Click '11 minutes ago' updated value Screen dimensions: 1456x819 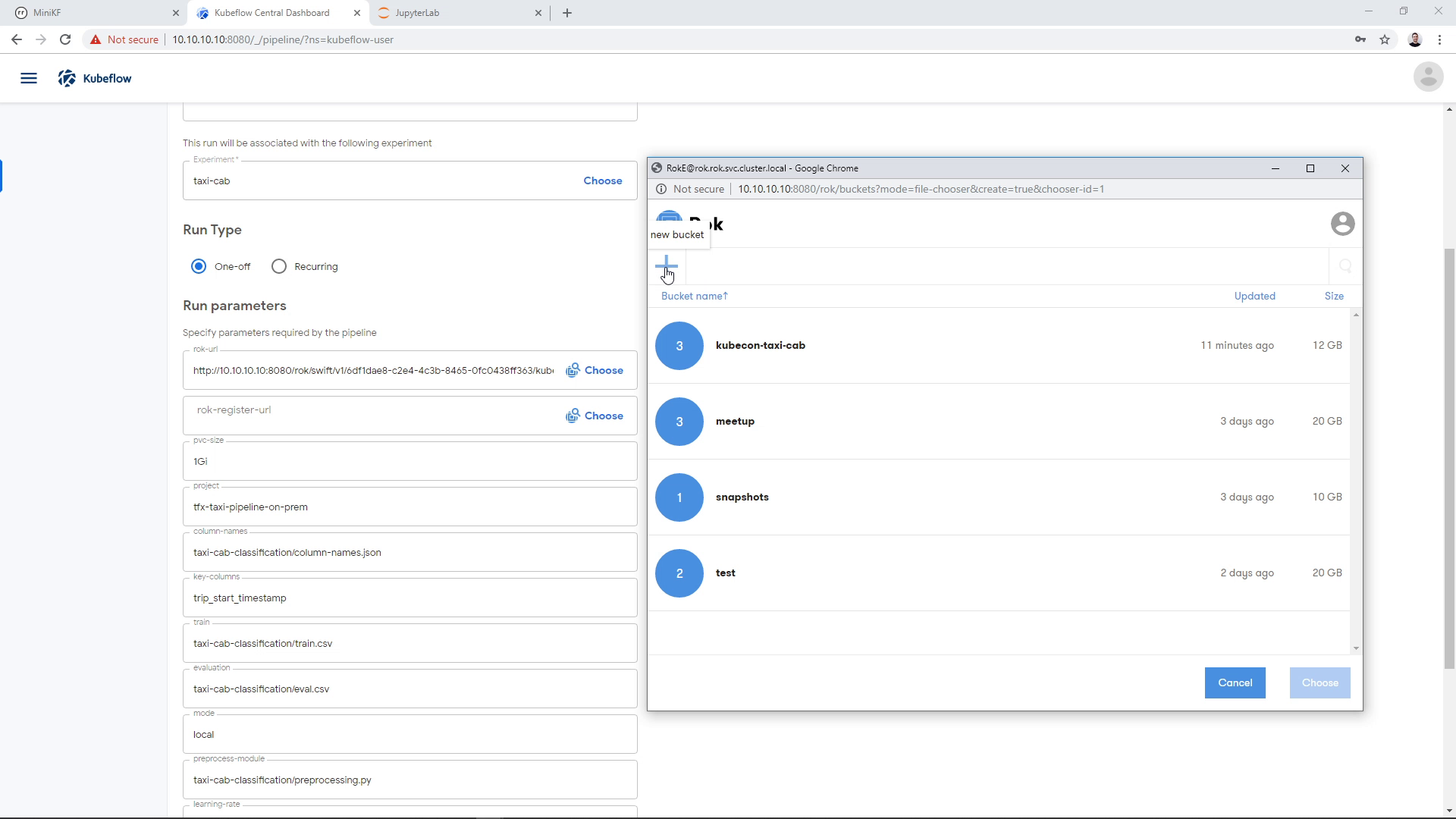[x=1237, y=345]
